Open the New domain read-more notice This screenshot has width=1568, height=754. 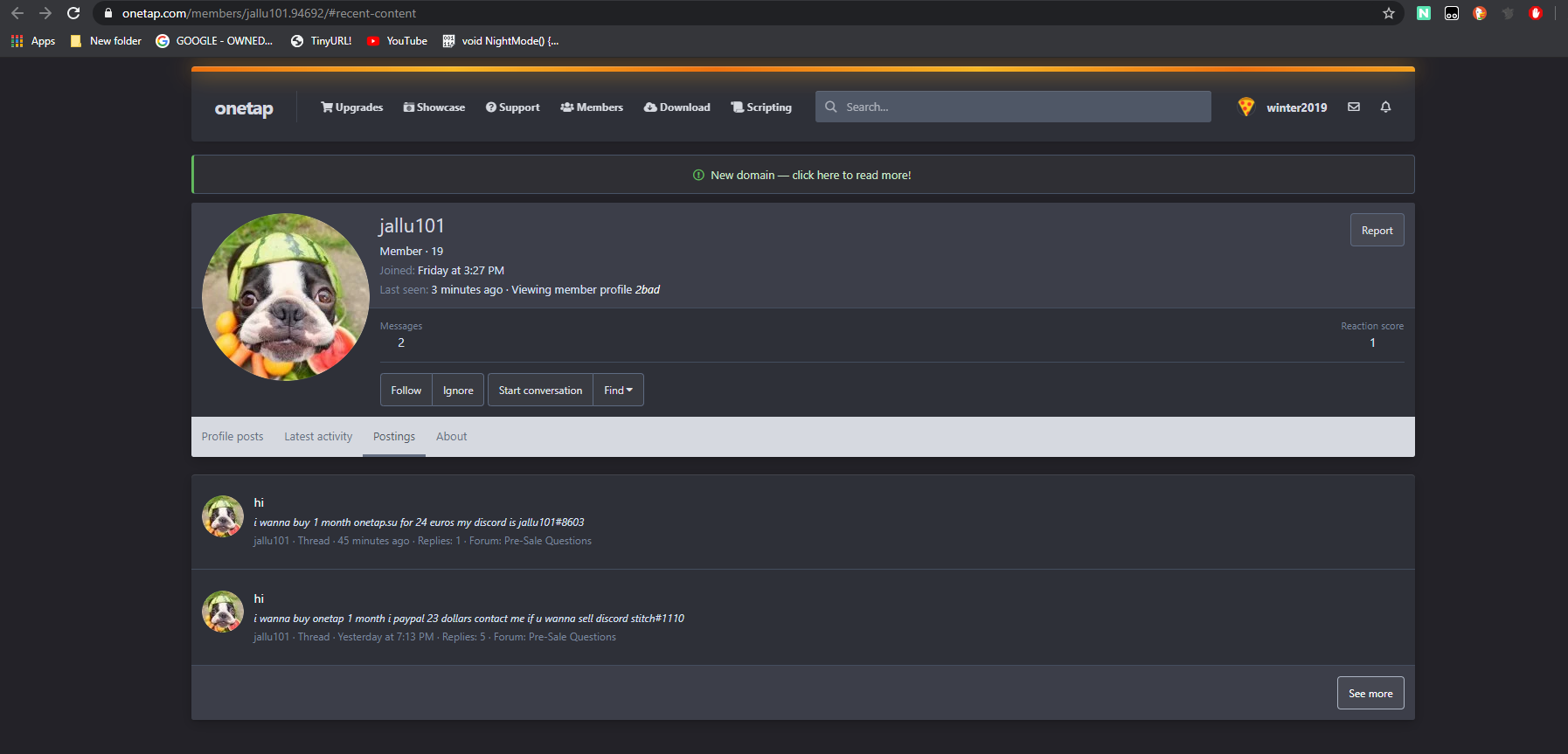(811, 175)
